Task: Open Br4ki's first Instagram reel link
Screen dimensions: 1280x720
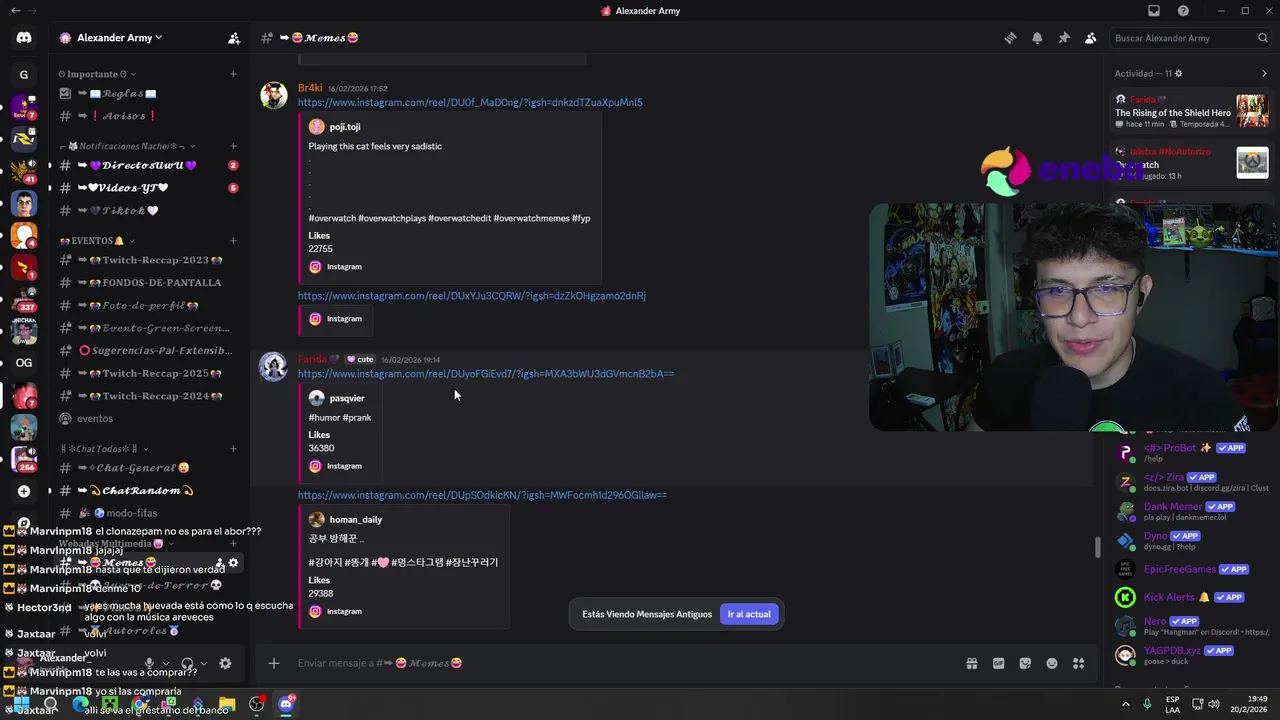Action: click(470, 103)
